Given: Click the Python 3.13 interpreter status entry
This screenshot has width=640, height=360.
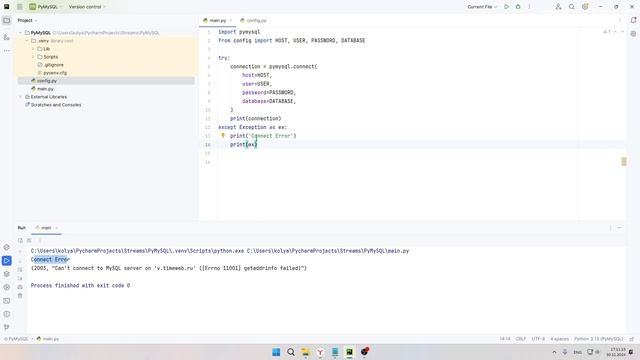Looking at the screenshot, I should (598, 339).
